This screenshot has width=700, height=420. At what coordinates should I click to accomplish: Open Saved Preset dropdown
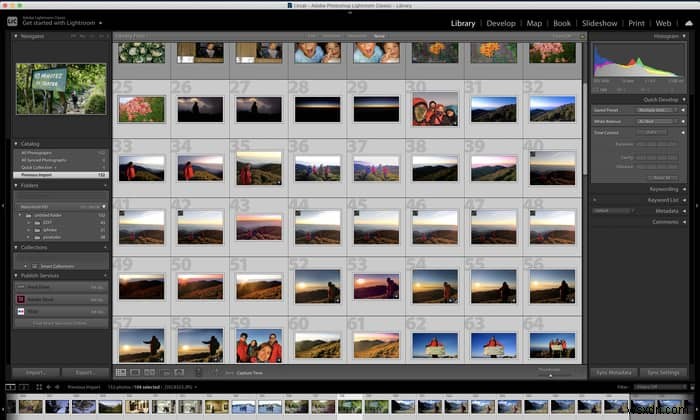tap(658, 110)
